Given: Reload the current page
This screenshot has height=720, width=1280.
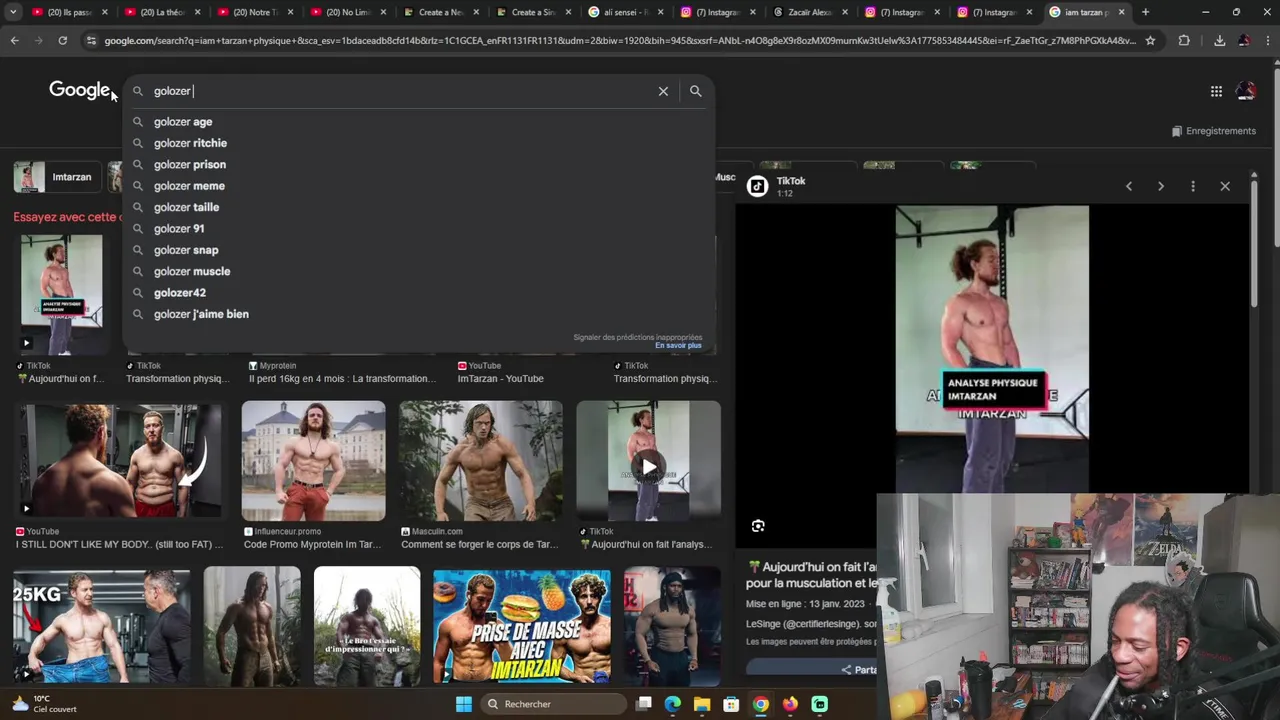Looking at the screenshot, I should tap(62, 41).
